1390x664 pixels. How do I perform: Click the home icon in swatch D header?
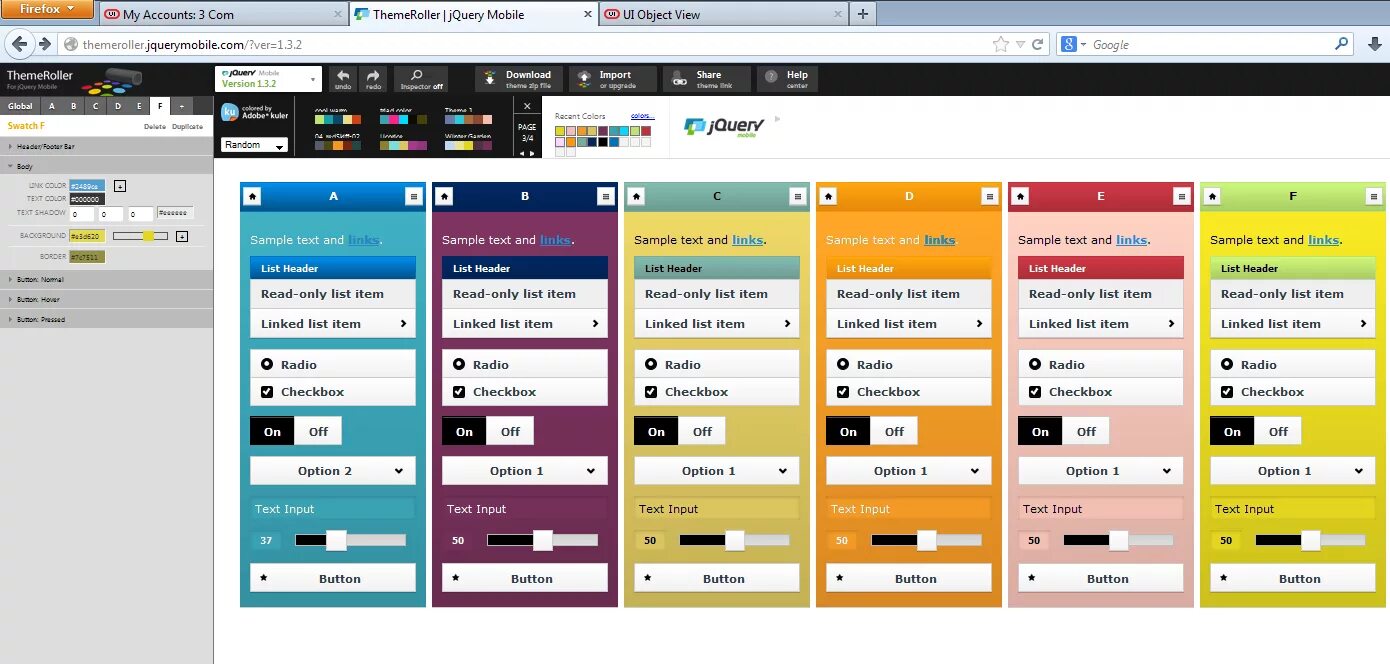pyautogui.click(x=829, y=196)
